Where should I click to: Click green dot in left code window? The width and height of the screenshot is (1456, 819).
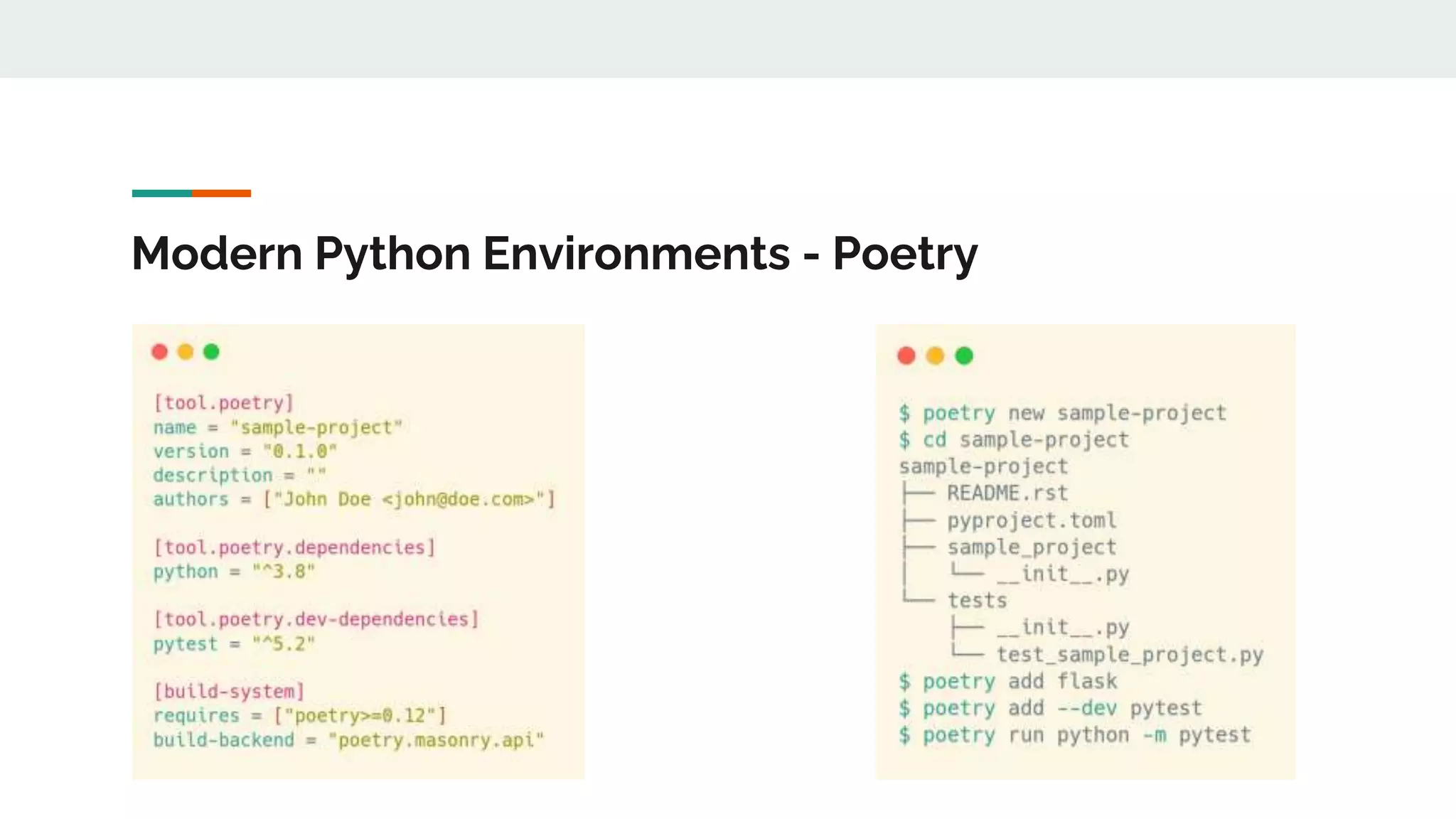click(x=211, y=352)
